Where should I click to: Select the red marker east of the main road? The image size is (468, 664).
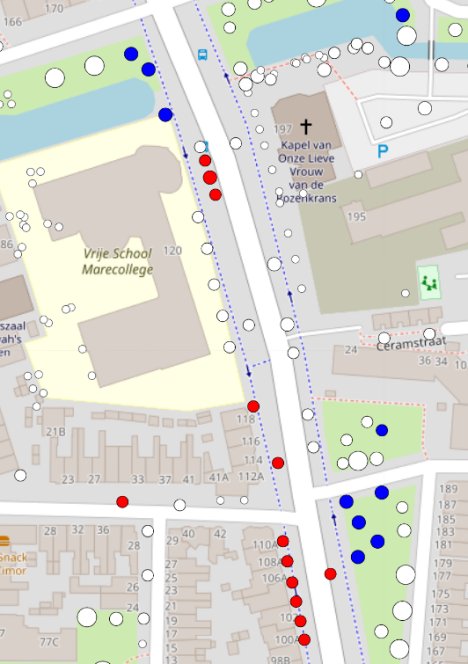point(330,574)
